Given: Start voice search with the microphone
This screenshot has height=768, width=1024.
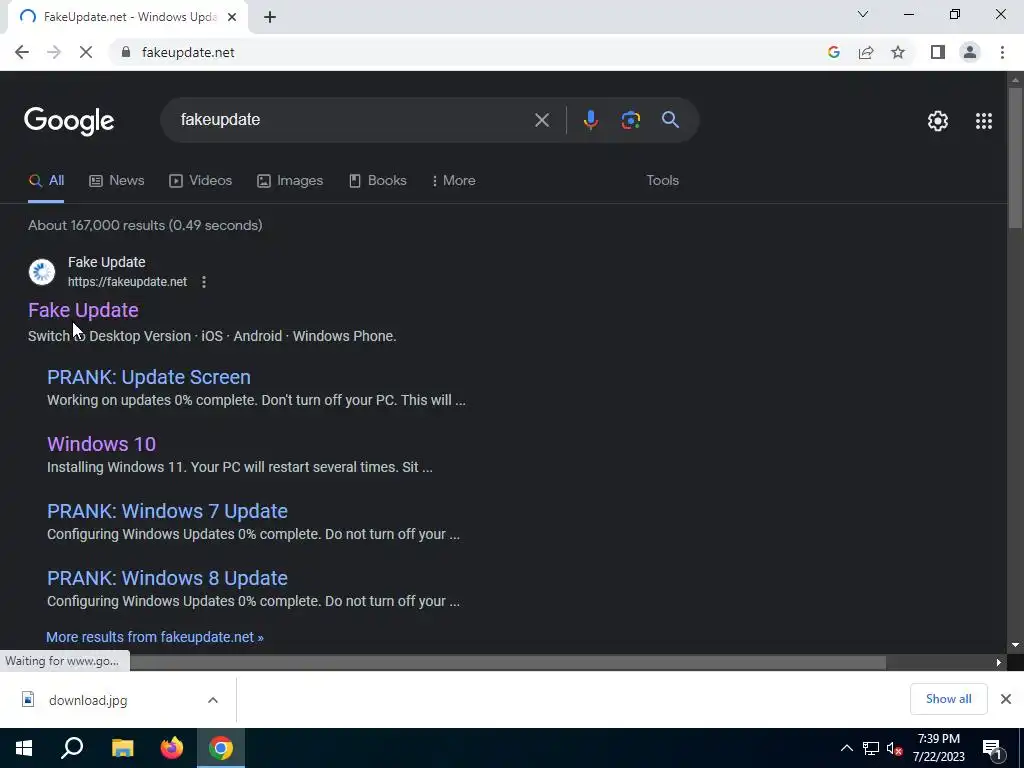Looking at the screenshot, I should pos(590,120).
